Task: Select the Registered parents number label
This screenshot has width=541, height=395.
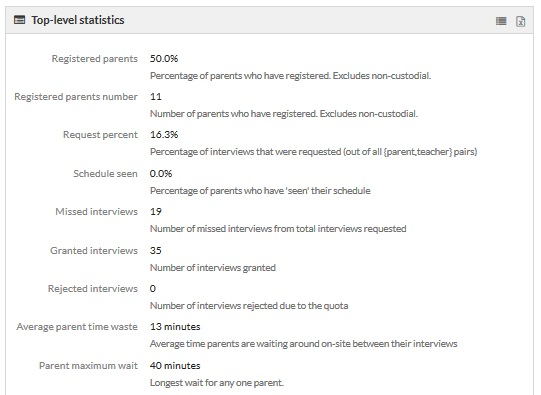Action: [76, 97]
